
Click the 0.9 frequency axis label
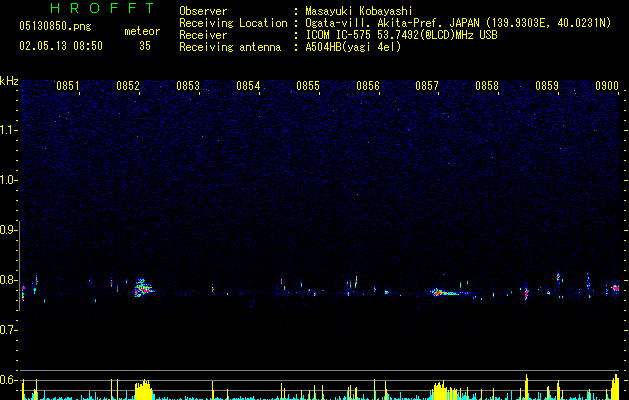tap(7, 230)
